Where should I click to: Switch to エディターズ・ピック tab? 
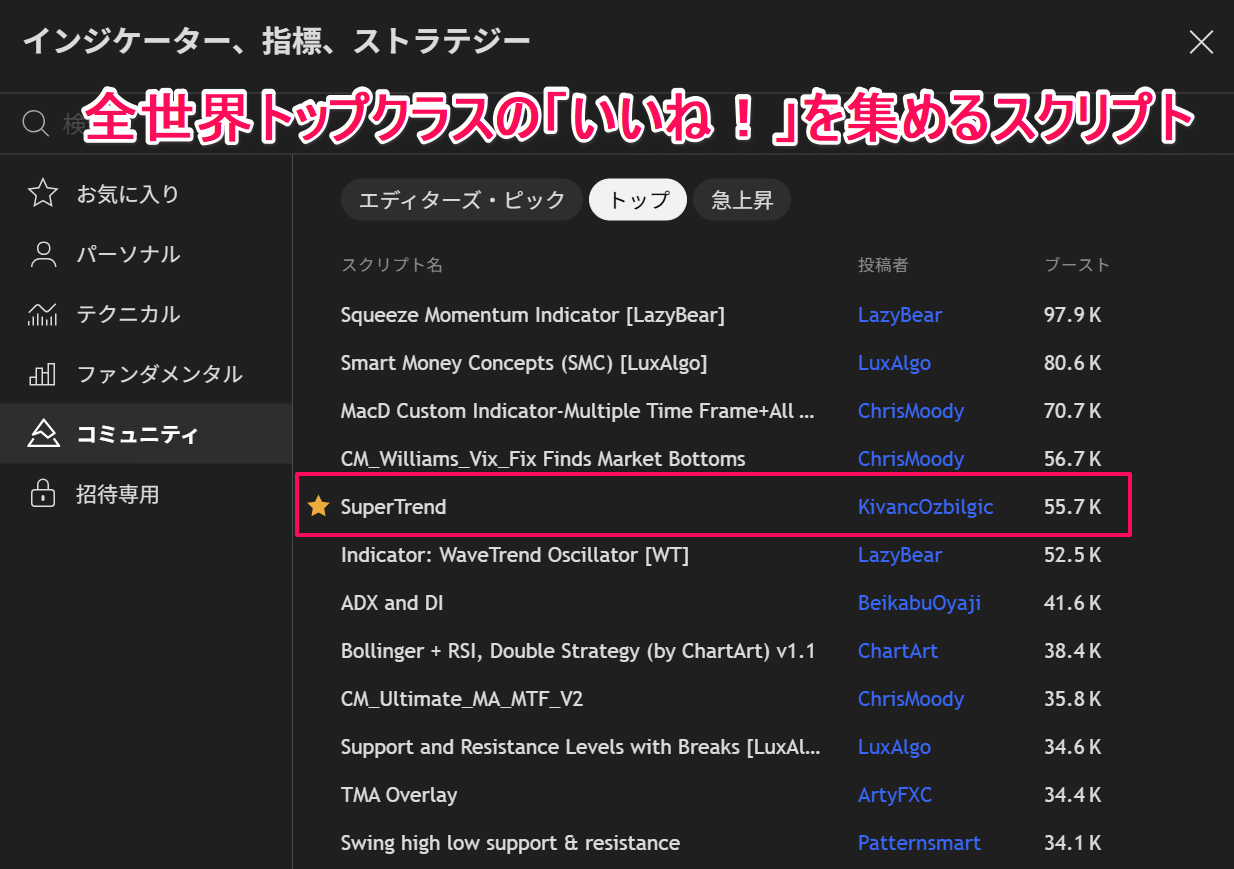pyautogui.click(x=462, y=200)
